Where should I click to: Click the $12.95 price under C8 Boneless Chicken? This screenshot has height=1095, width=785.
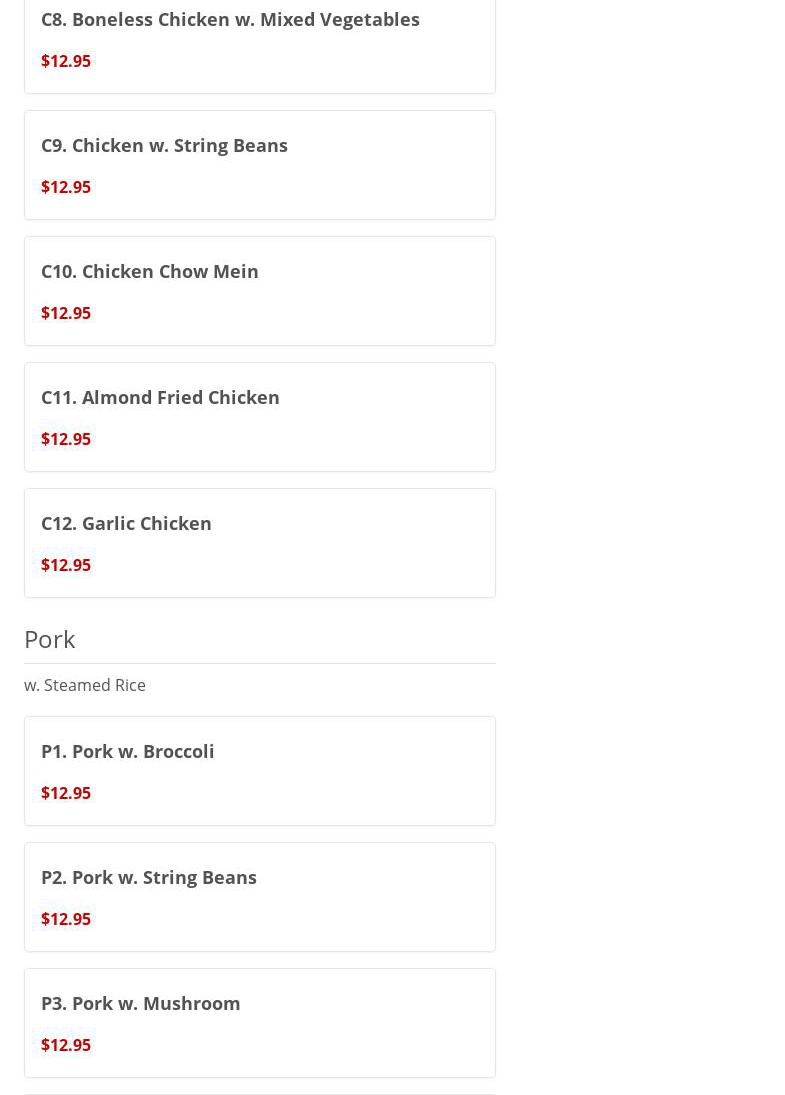66,61
